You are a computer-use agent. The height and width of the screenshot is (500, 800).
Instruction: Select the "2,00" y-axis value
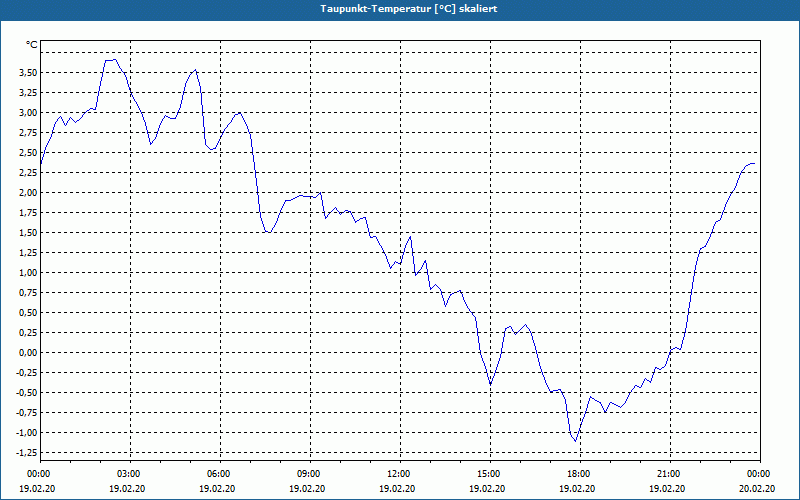28,192
